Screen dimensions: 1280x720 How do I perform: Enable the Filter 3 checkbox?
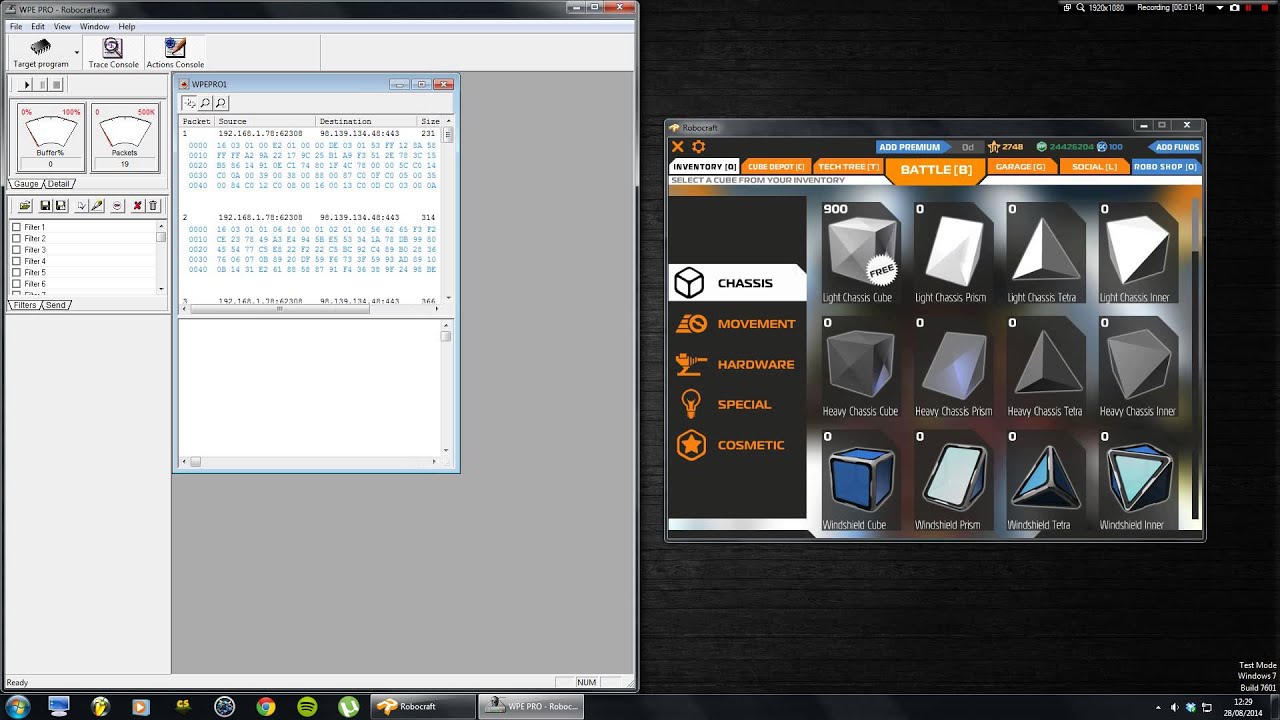pos(16,250)
